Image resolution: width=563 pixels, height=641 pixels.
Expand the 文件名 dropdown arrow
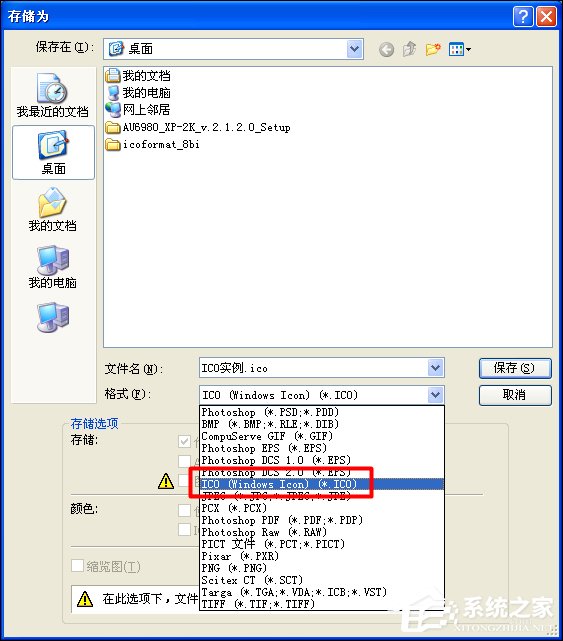(x=435, y=368)
